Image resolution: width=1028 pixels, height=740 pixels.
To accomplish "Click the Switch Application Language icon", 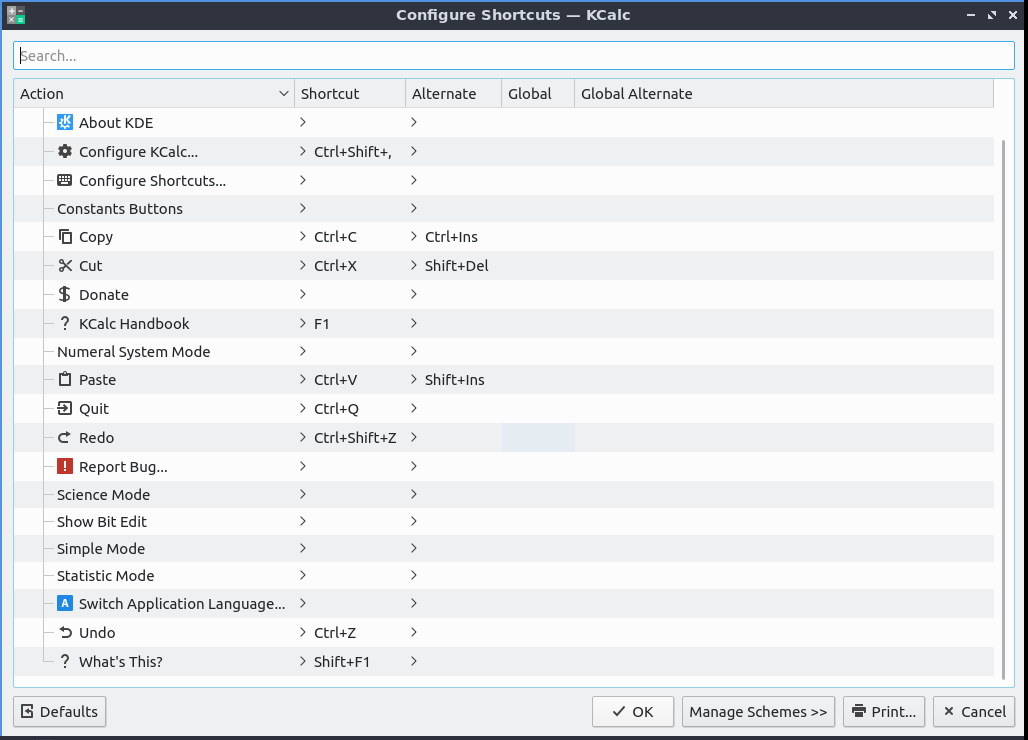I will pos(65,604).
